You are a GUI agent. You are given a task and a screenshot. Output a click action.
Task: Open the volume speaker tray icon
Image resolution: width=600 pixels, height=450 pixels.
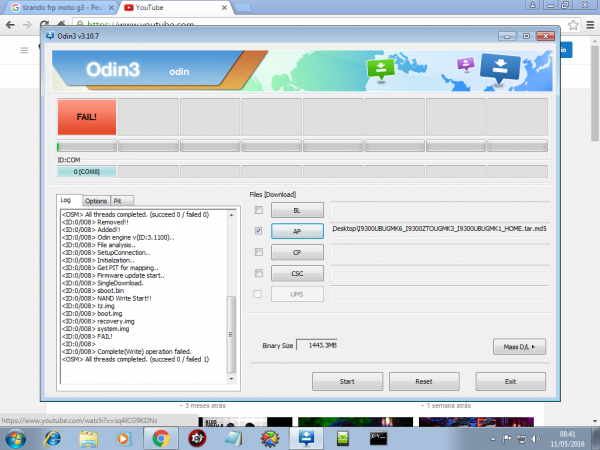[536, 439]
